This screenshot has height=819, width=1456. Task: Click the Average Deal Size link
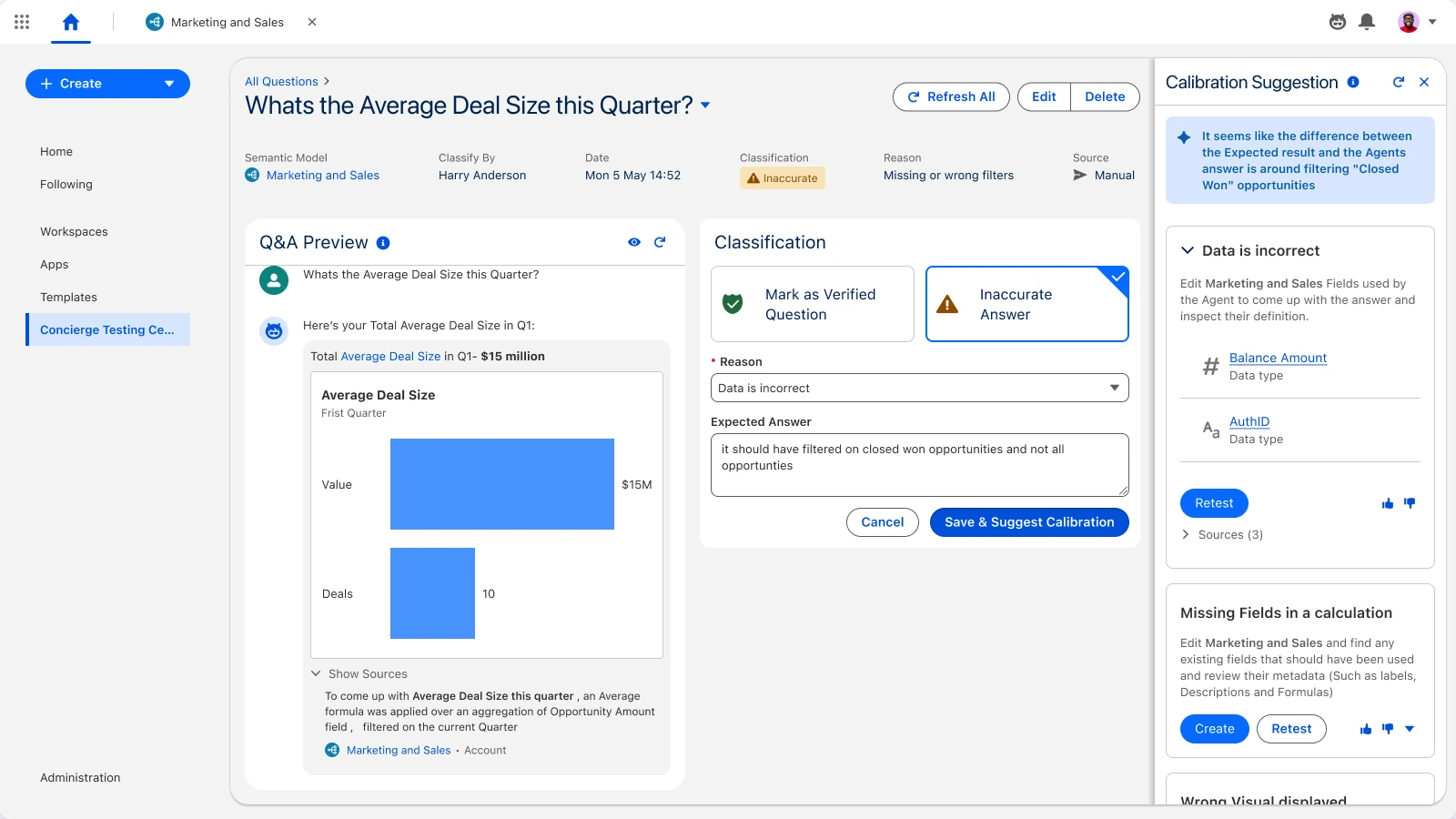390,357
